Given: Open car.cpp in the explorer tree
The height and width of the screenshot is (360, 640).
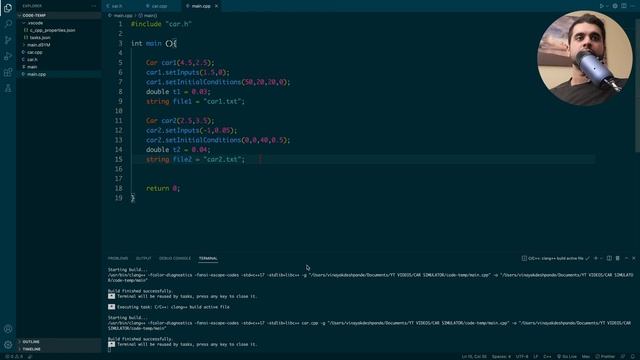Looking at the screenshot, I should [59, 52].
